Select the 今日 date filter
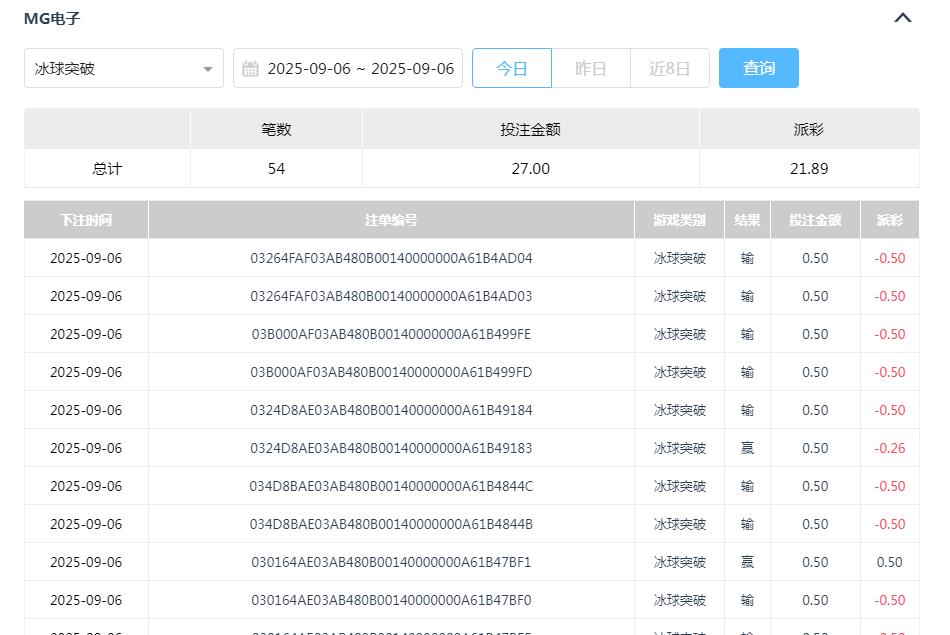The height and width of the screenshot is (635, 950). point(512,68)
